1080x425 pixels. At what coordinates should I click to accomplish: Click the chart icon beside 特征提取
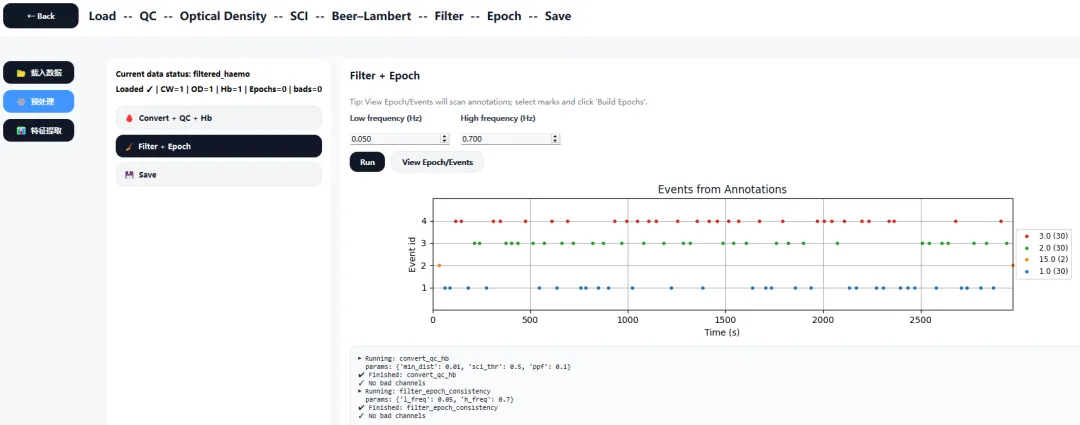click(x=21, y=130)
